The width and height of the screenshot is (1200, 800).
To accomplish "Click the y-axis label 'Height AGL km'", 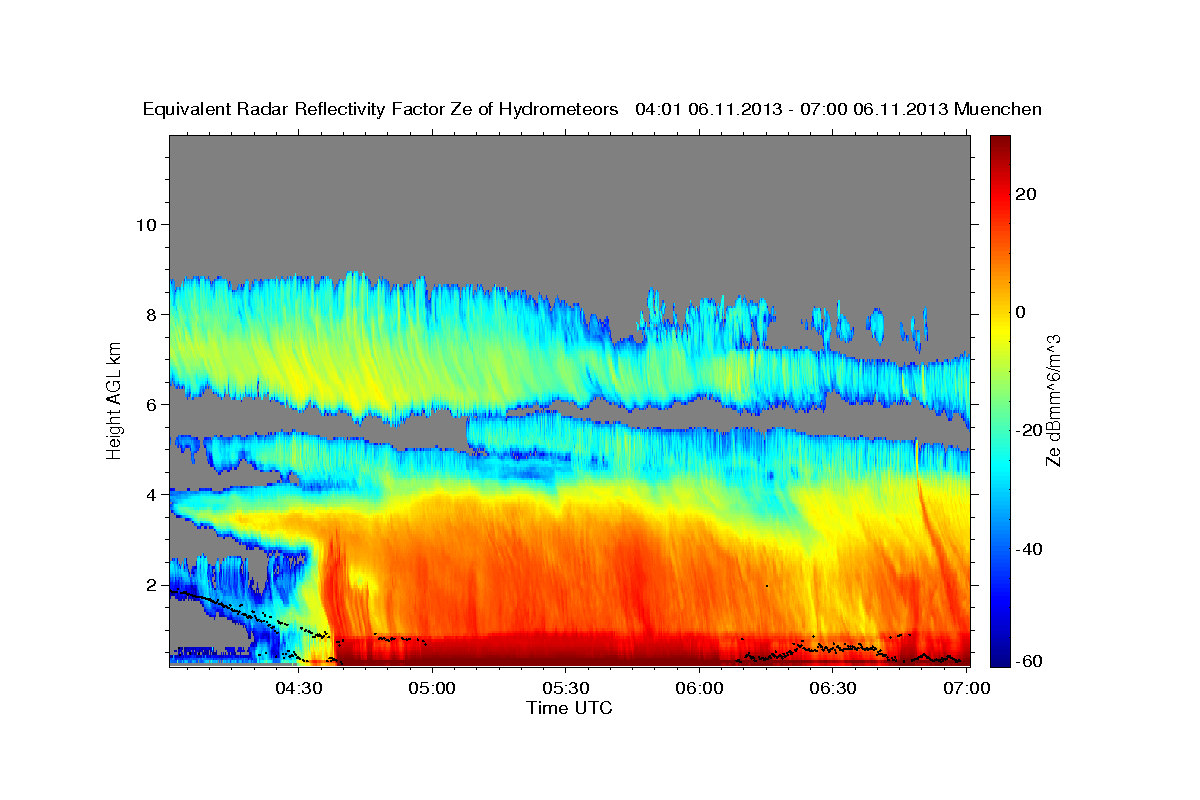I will pos(115,399).
